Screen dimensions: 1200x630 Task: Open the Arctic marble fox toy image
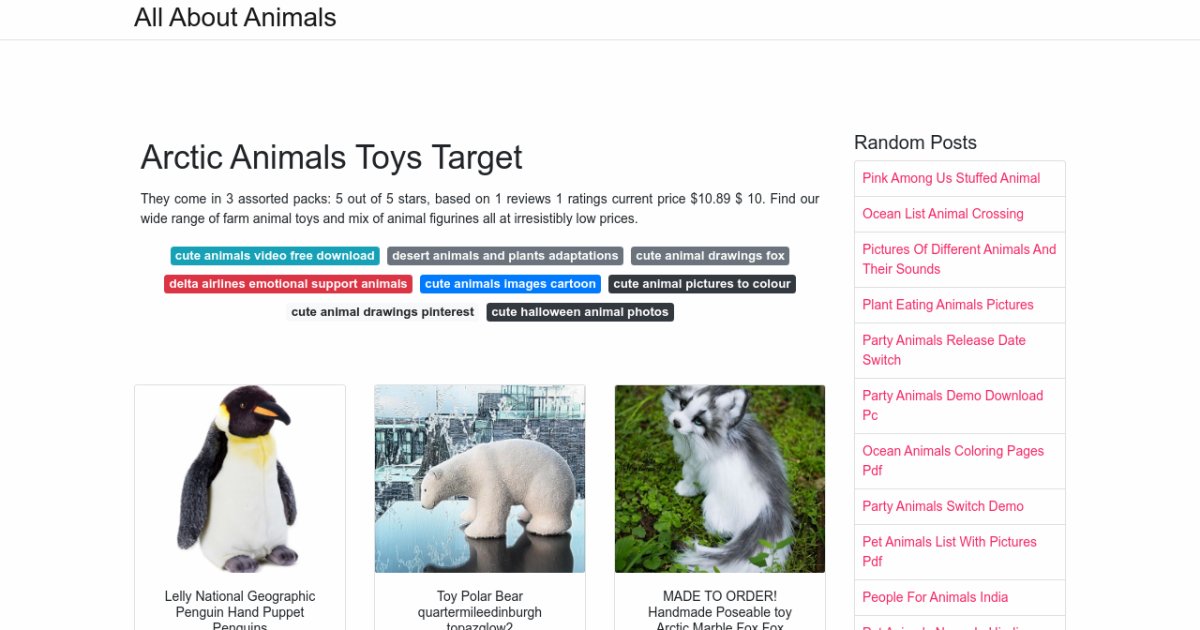pyautogui.click(x=720, y=479)
